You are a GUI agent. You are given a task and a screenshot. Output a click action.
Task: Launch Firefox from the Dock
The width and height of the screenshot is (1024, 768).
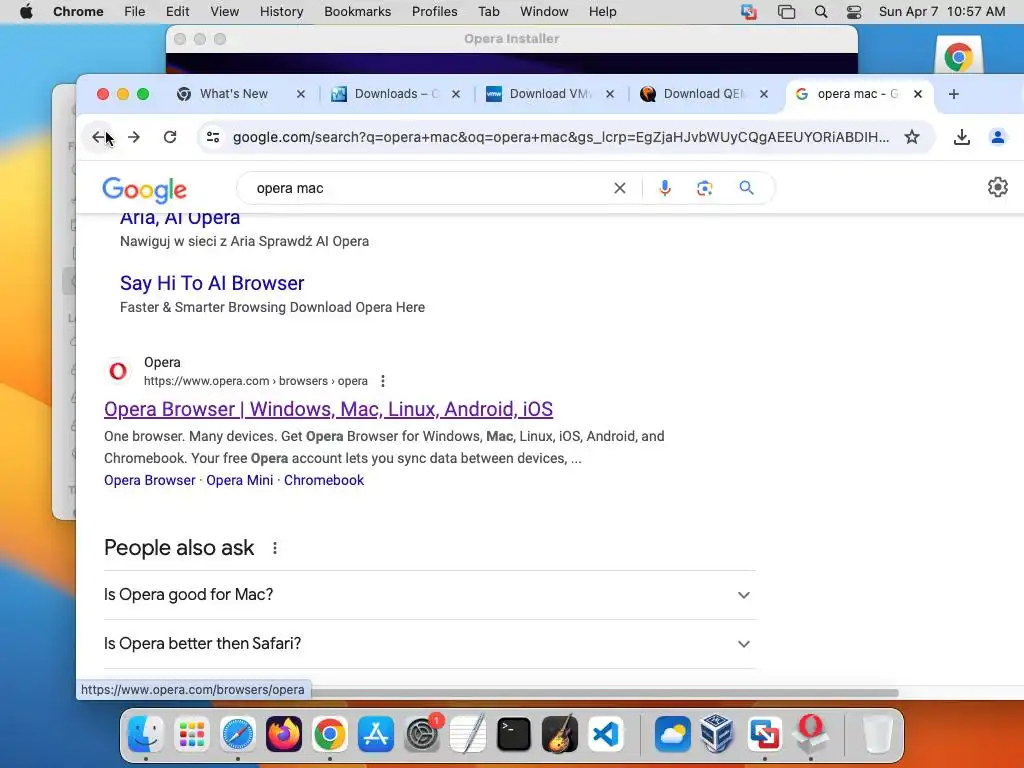(x=283, y=734)
